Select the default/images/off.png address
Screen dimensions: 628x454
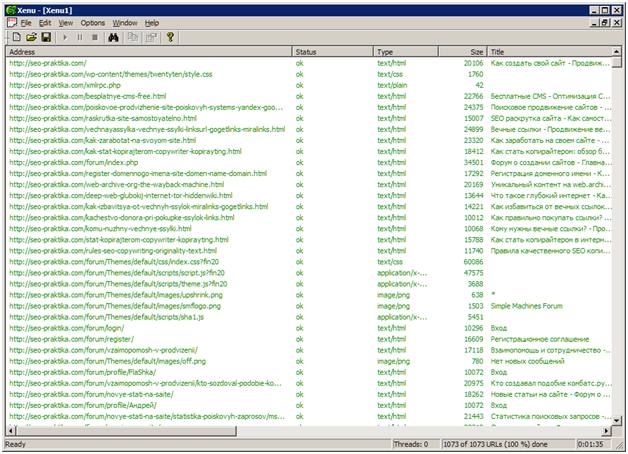(x=108, y=361)
